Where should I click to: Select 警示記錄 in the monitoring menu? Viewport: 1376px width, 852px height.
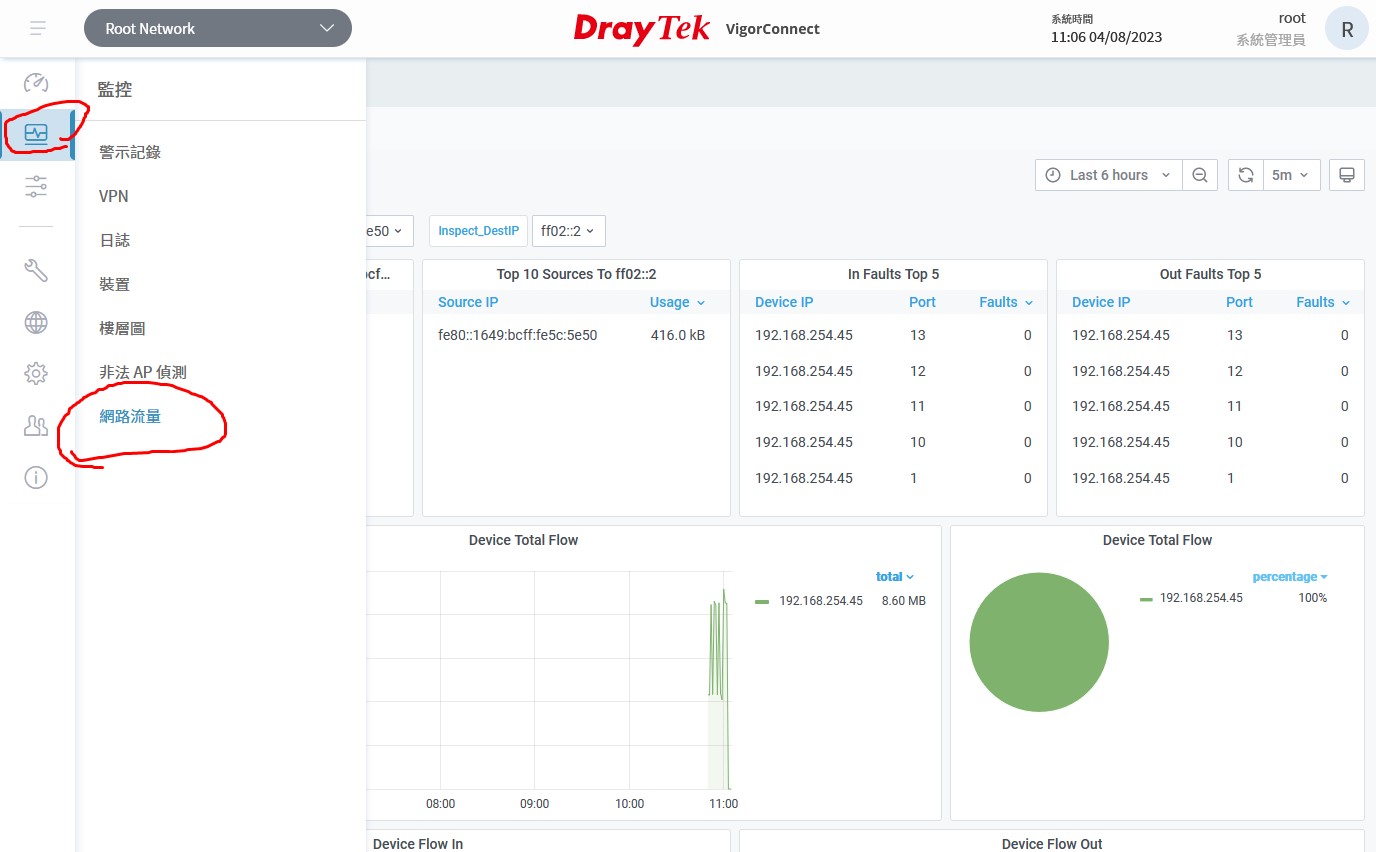[x=130, y=152]
